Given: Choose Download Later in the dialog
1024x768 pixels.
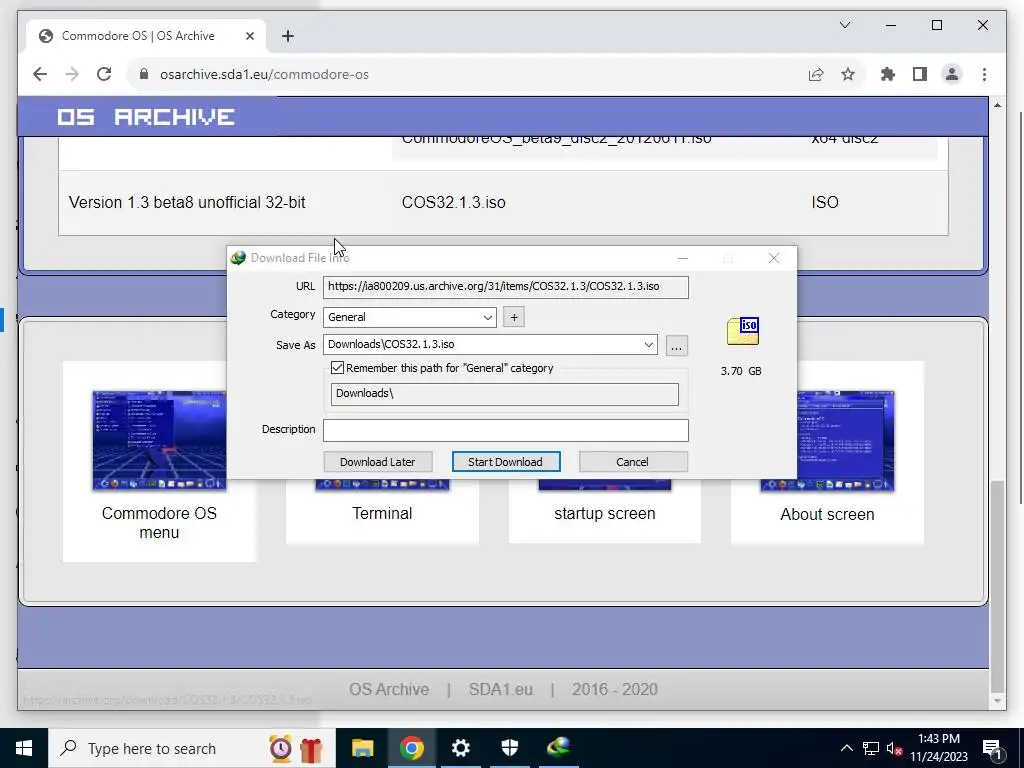Looking at the screenshot, I should 377,462.
